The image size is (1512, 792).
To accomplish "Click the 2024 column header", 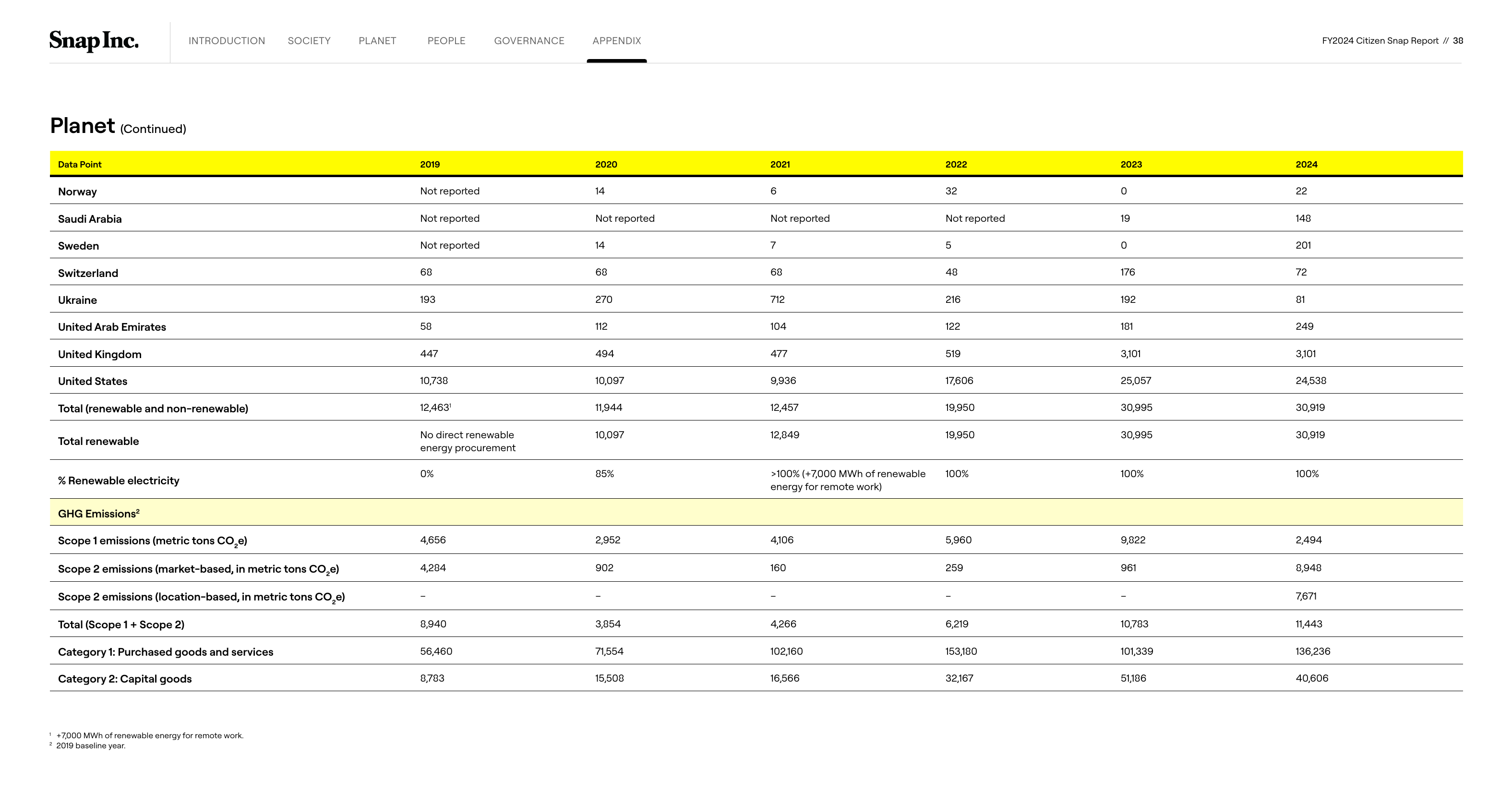I will 1306,164.
